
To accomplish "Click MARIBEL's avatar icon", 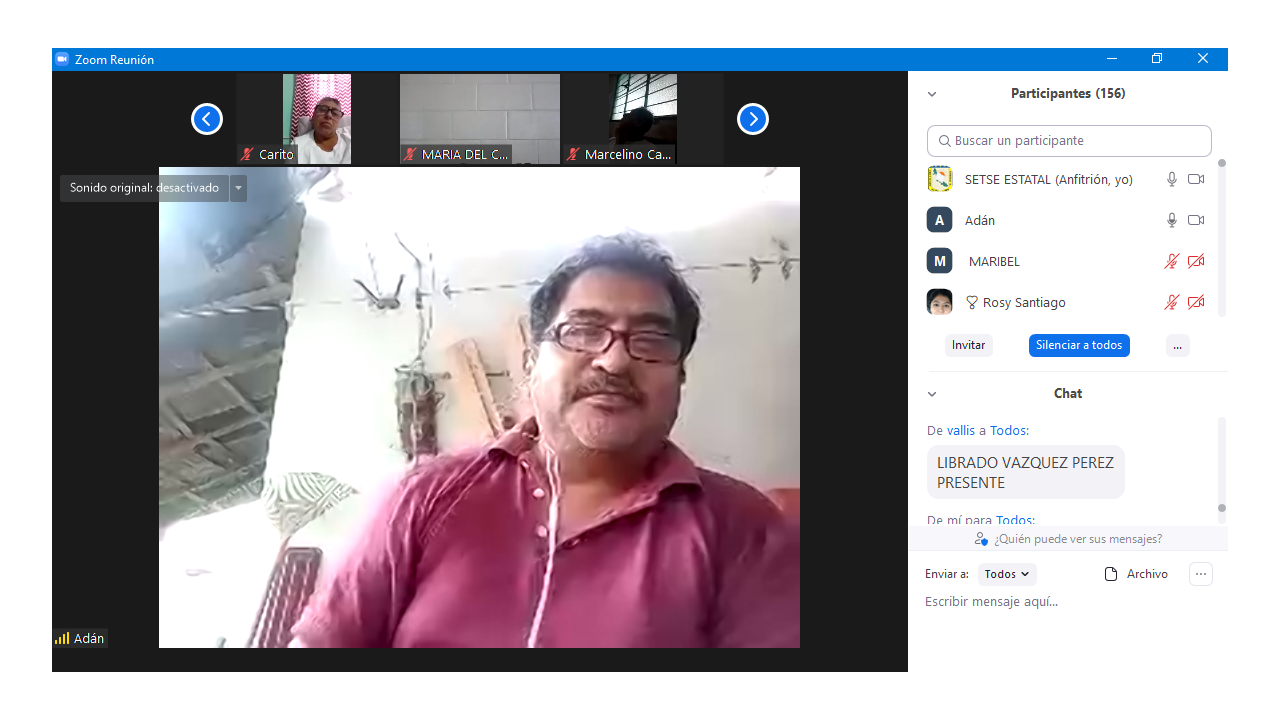I will 940,261.
